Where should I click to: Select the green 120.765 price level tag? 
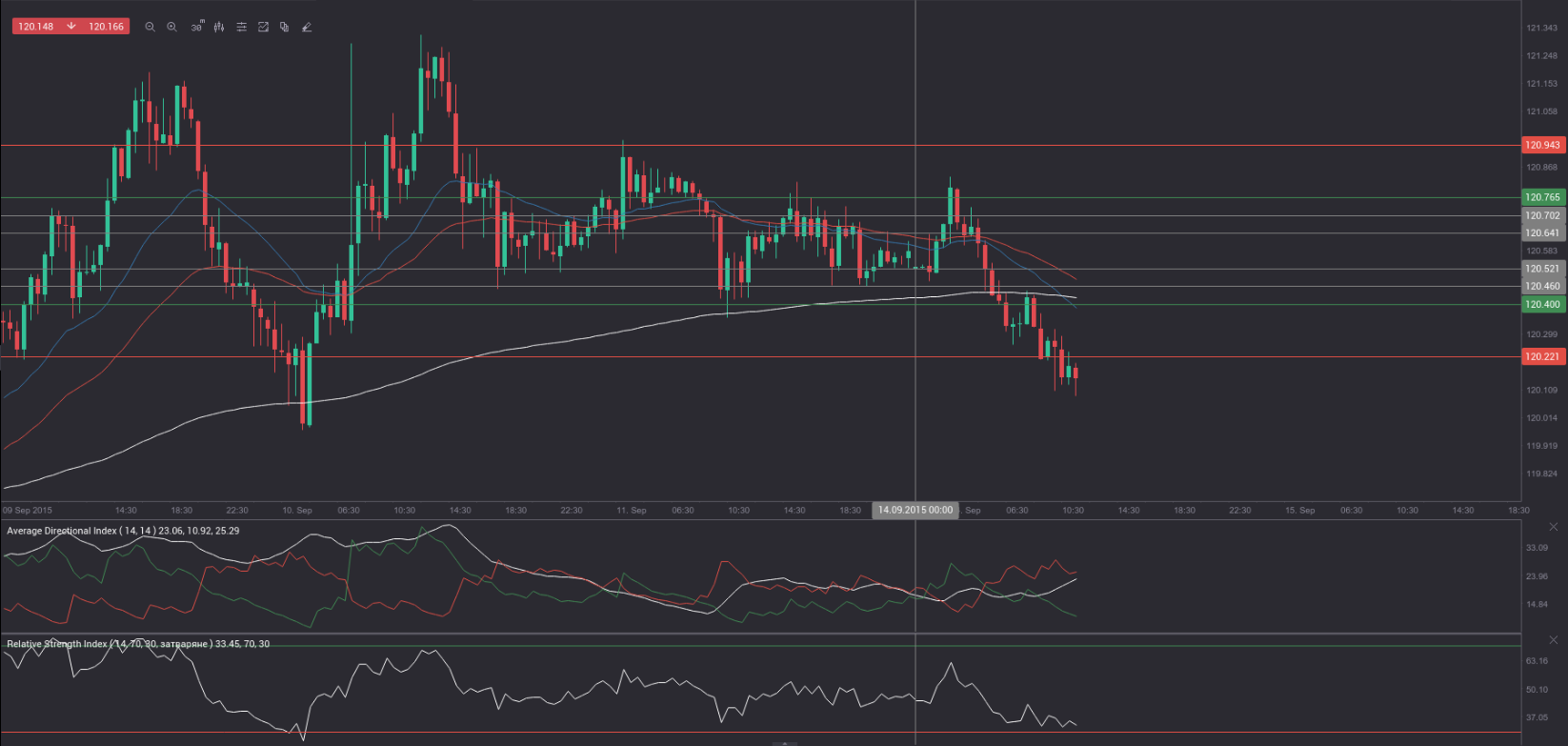click(1542, 197)
